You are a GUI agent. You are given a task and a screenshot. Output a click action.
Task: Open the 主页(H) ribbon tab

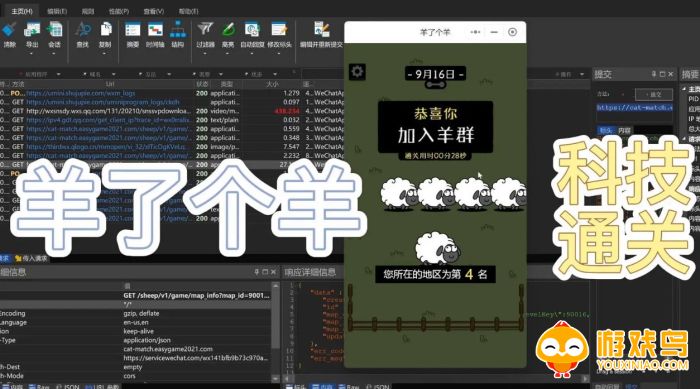21,11
